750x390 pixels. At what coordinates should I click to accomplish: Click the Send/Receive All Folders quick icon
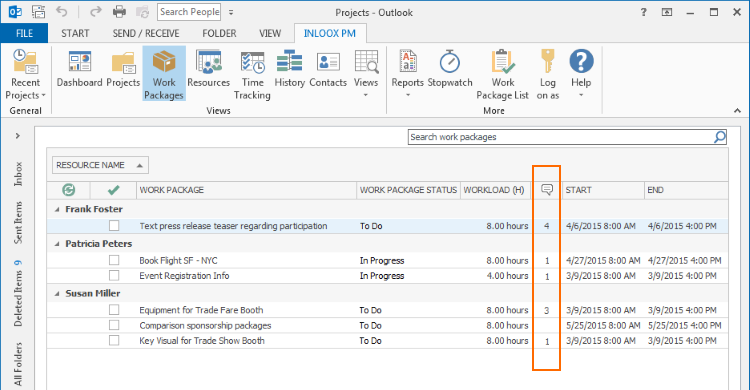coord(39,12)
